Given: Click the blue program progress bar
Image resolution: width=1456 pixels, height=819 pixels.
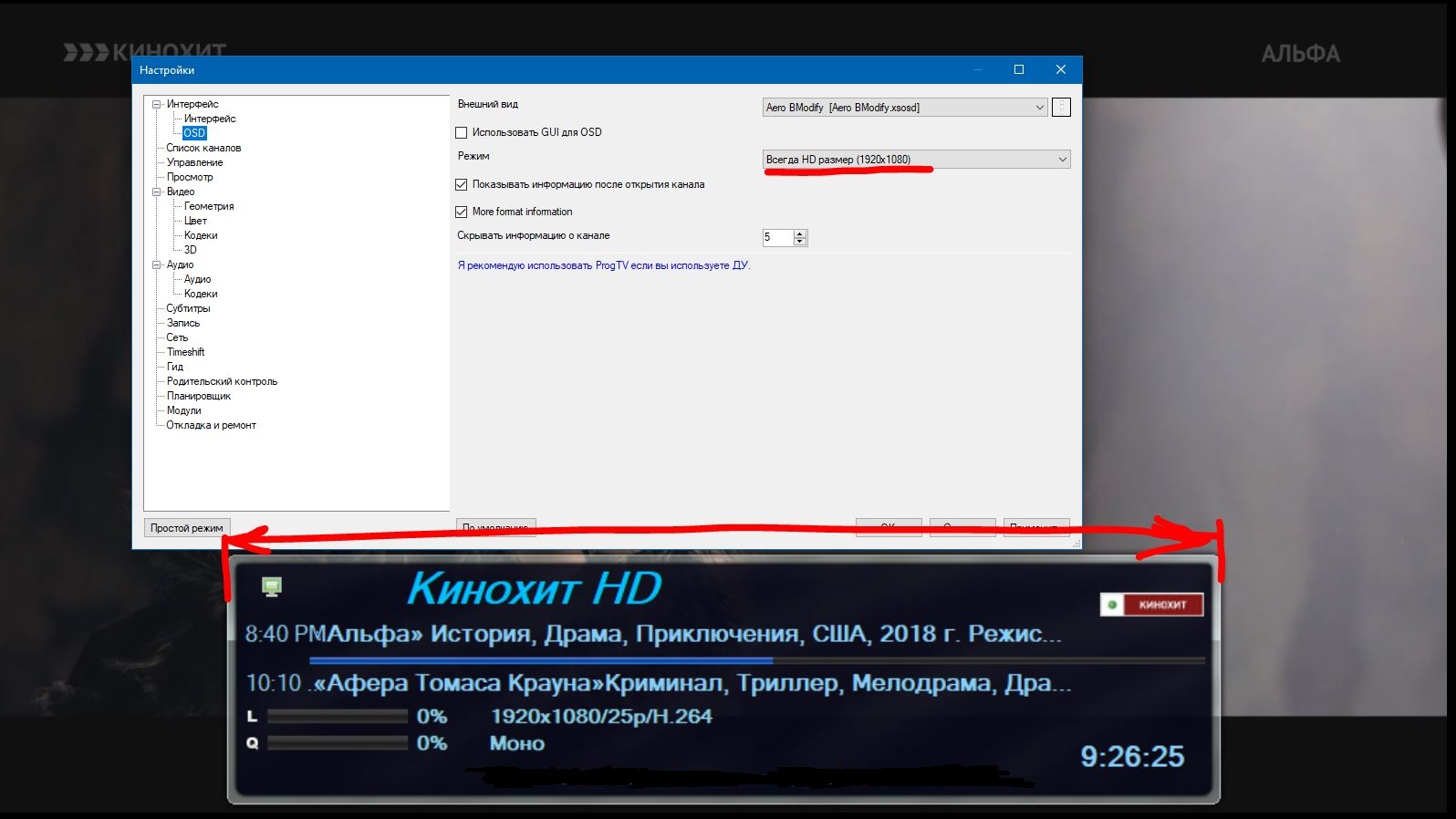Looking at the screenshot, I should [540, 659].
